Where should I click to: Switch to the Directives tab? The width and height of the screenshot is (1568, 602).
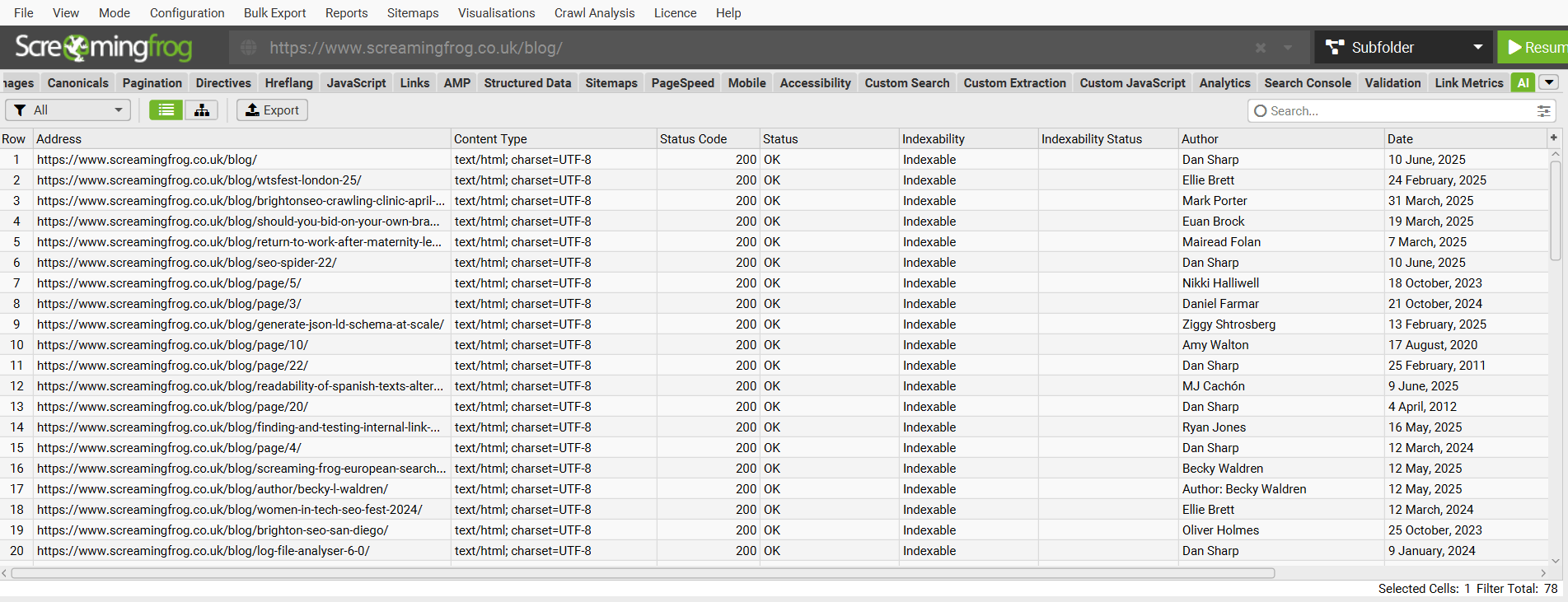(x=223, y=82)
